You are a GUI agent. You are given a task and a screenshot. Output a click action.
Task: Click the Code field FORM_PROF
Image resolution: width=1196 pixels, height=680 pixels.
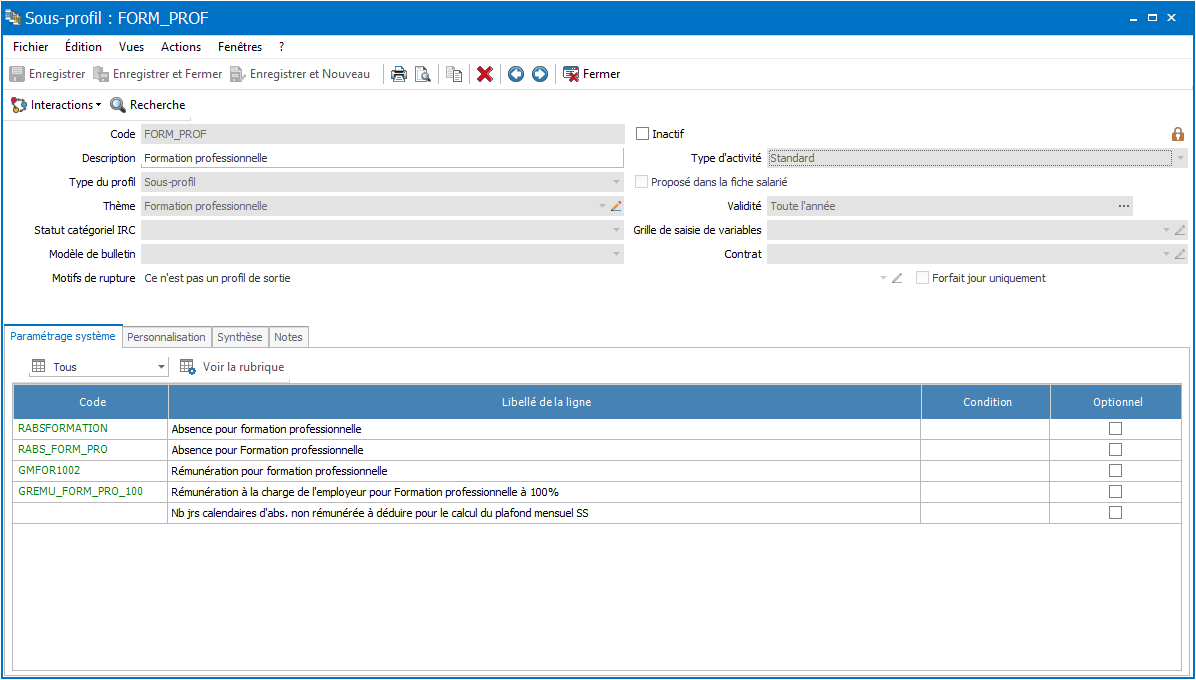coord(383,133)
